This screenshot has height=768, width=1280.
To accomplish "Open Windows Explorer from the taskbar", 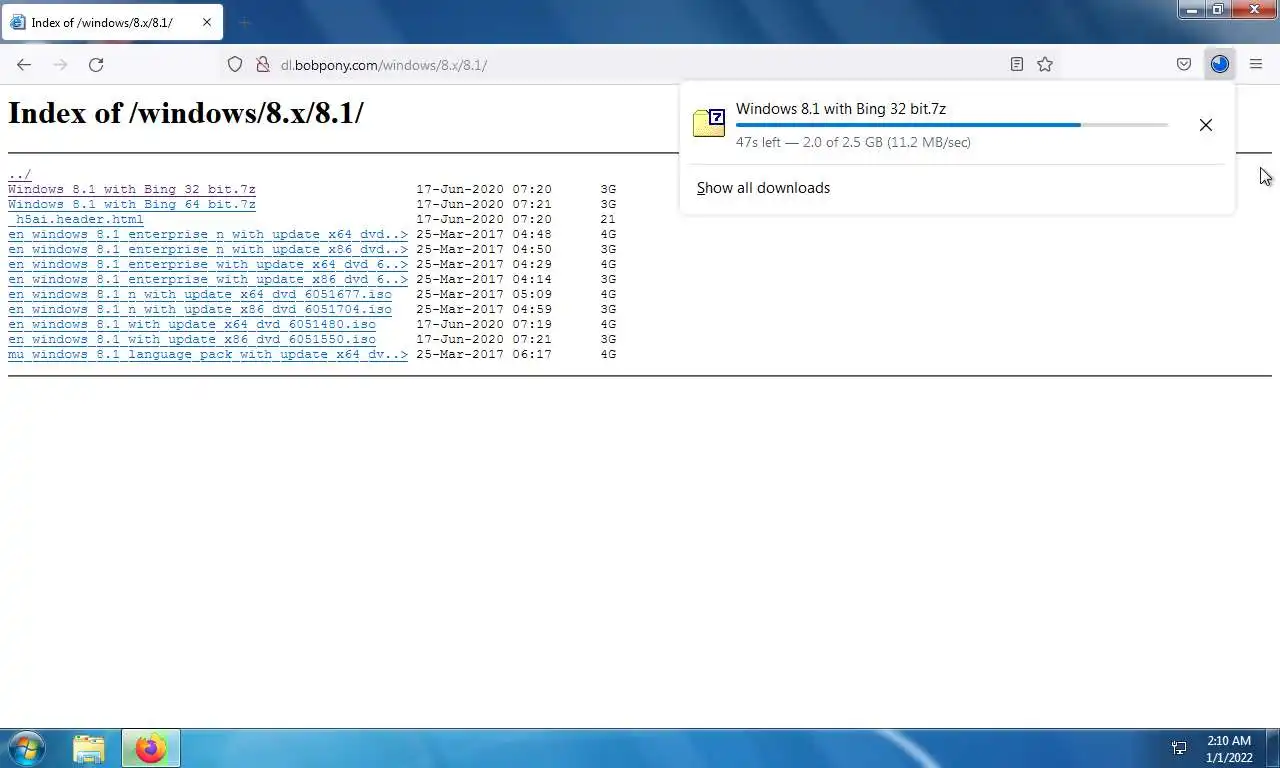I will point(89,748).
